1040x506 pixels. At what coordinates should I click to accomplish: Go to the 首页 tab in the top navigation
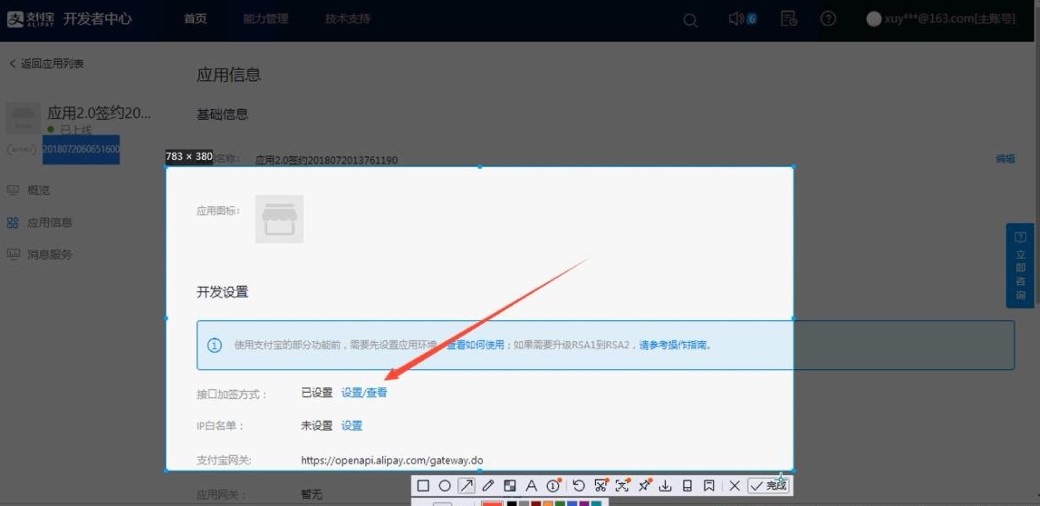196,19
